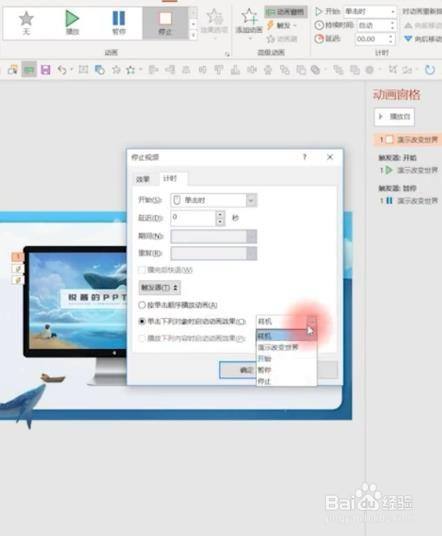Switch to the Effect (效果) tab

coord(143,179)
